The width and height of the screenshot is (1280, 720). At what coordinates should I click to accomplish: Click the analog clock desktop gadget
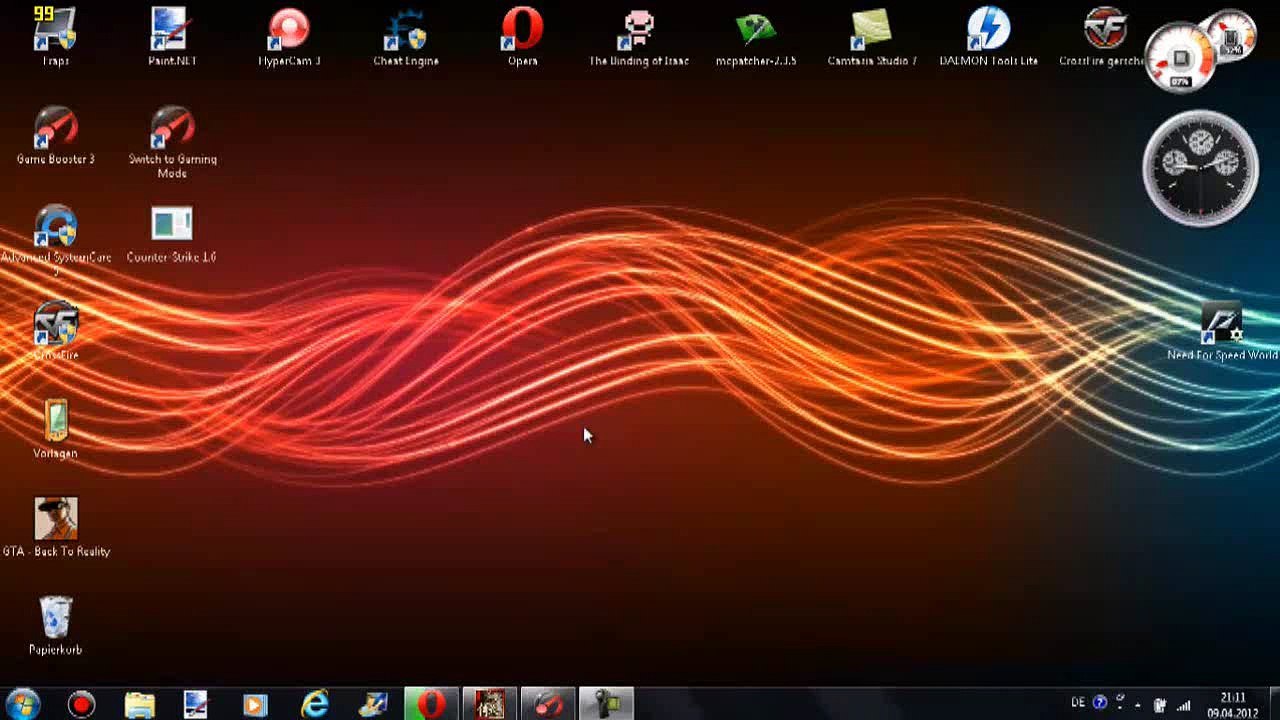pos(1201,168)
